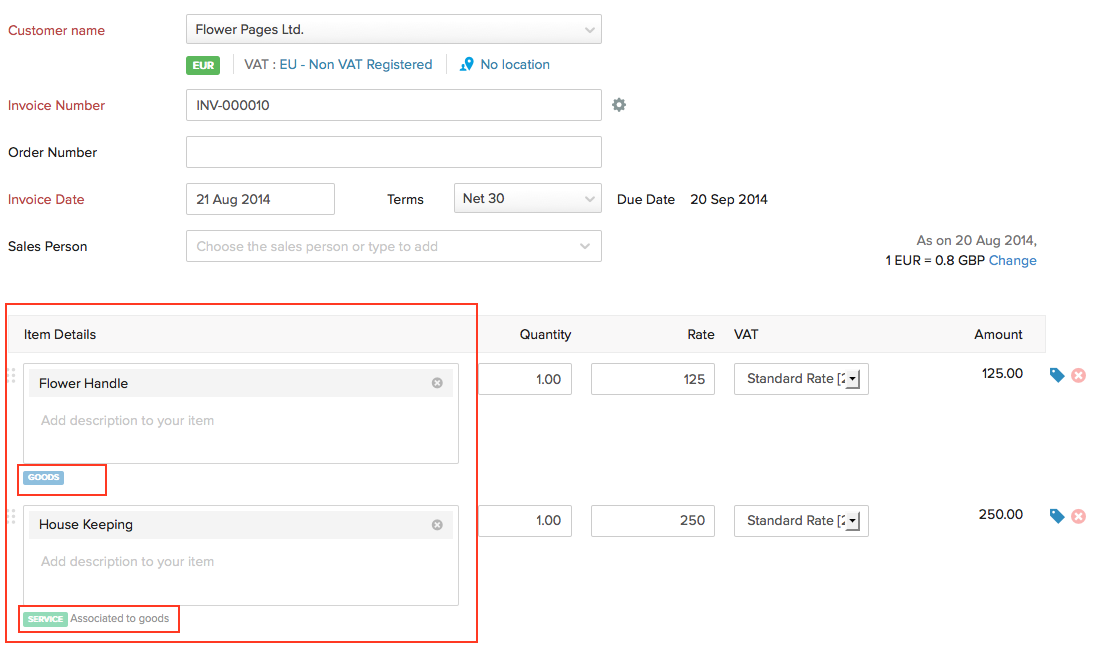Click the No location link
Screen dimensions: 1112x649
point(514,65)
